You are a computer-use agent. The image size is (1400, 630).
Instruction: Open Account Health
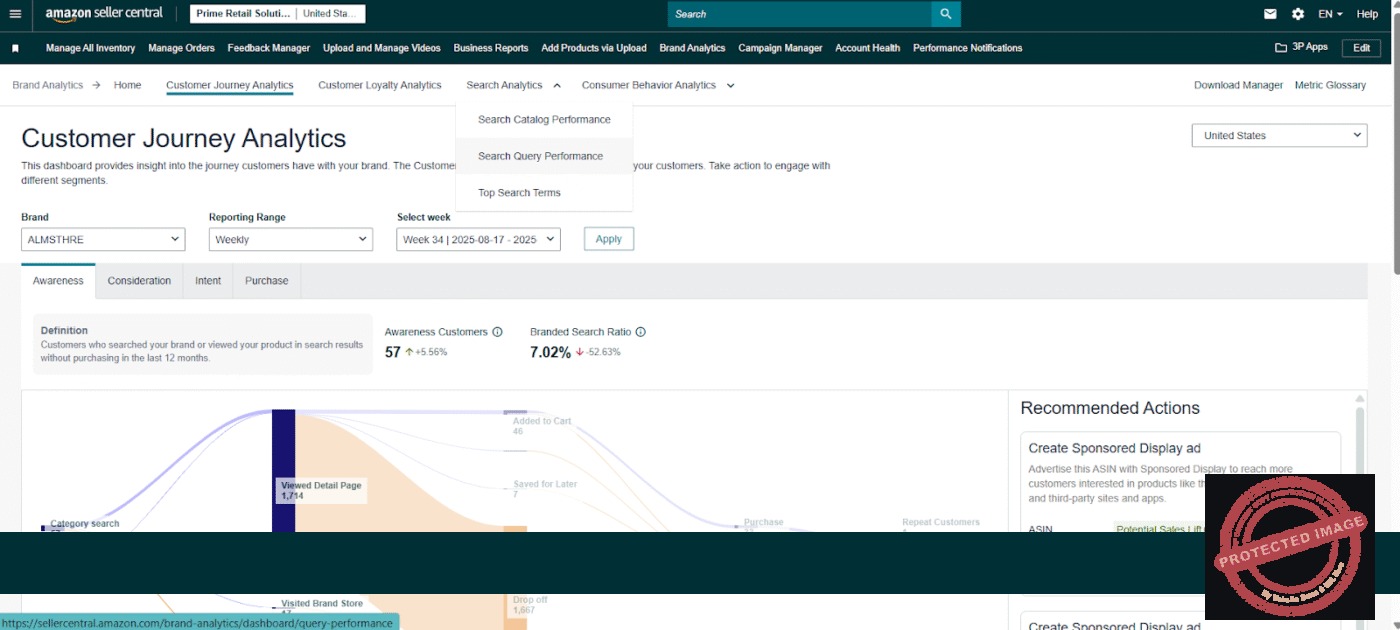(x=868, y=48)
